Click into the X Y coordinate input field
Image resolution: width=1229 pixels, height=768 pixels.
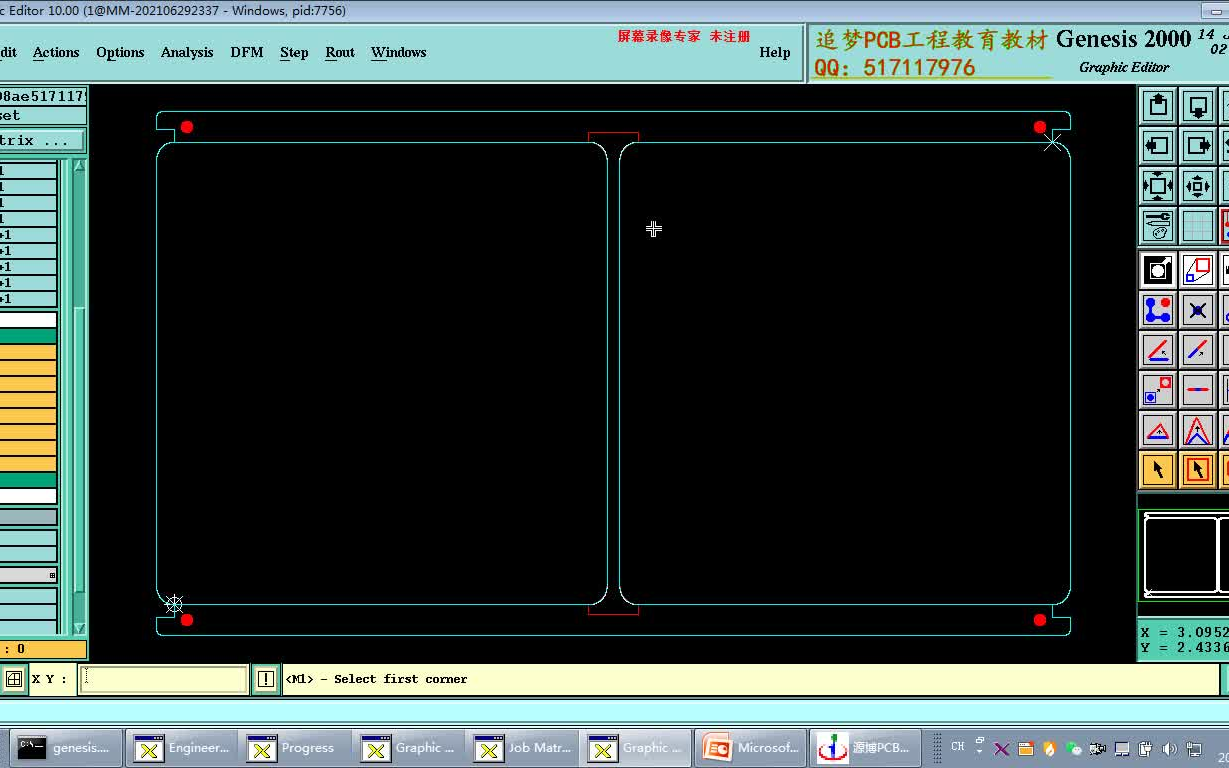click(x=163, y=679)
